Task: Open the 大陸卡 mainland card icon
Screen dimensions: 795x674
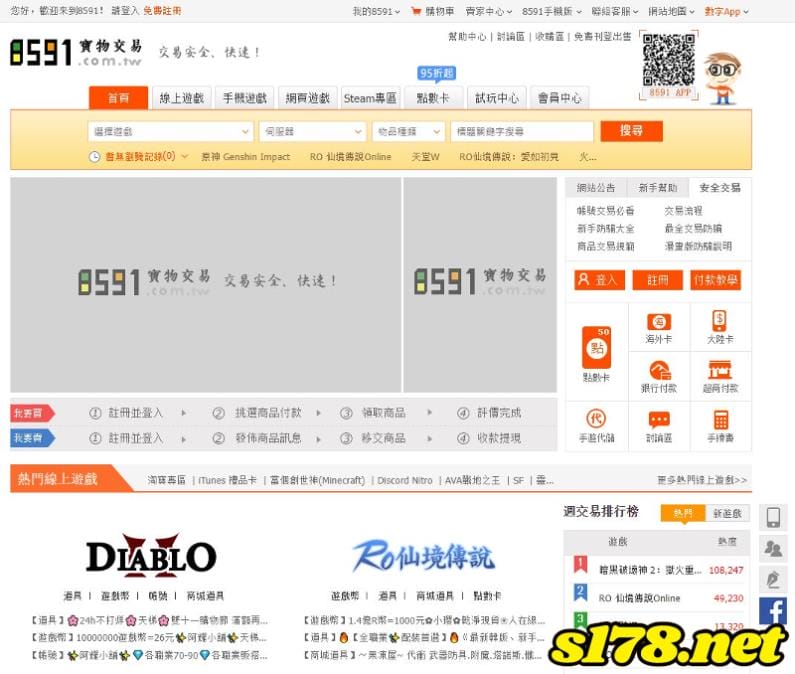Action: coord(719,321)
